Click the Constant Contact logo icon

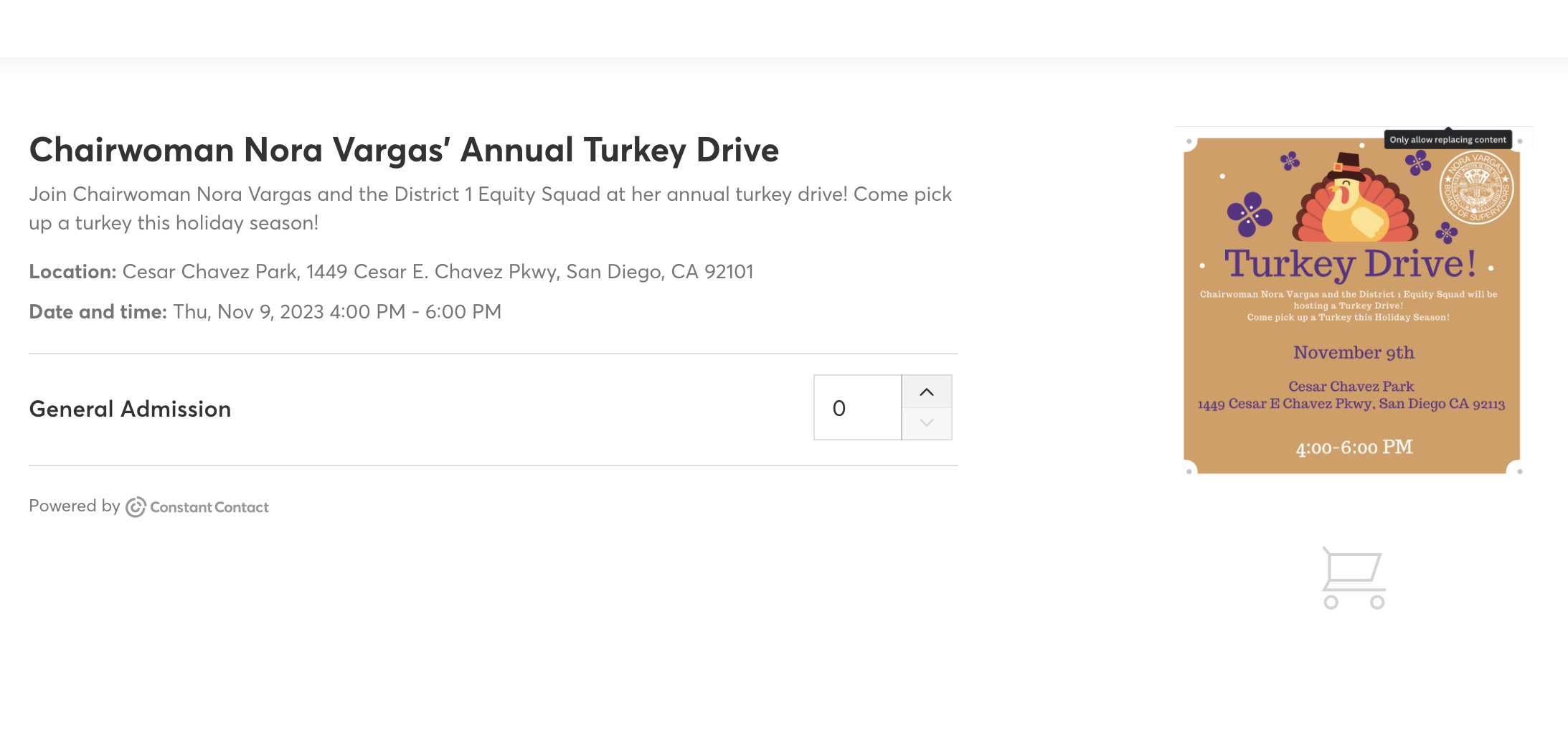pyautogui.click(x=136, y=507)
